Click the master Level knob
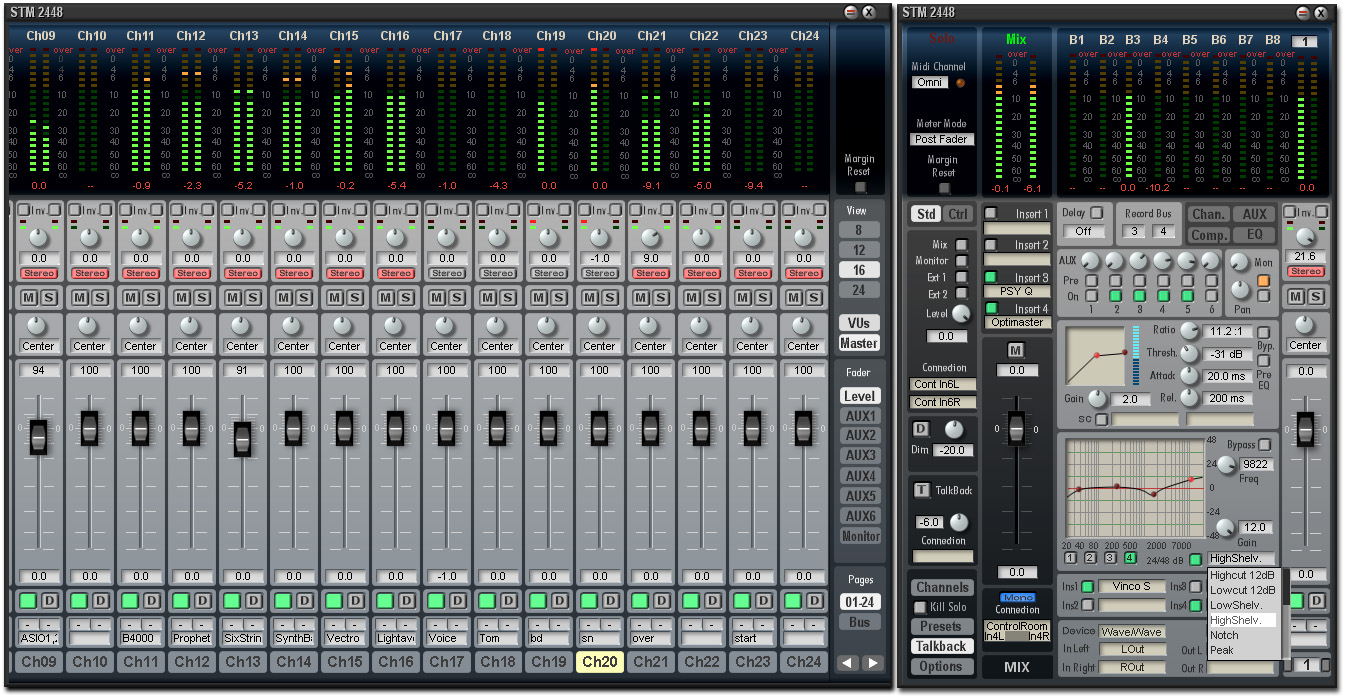Screen dimensions: 1346x696 tap(960, 314)
